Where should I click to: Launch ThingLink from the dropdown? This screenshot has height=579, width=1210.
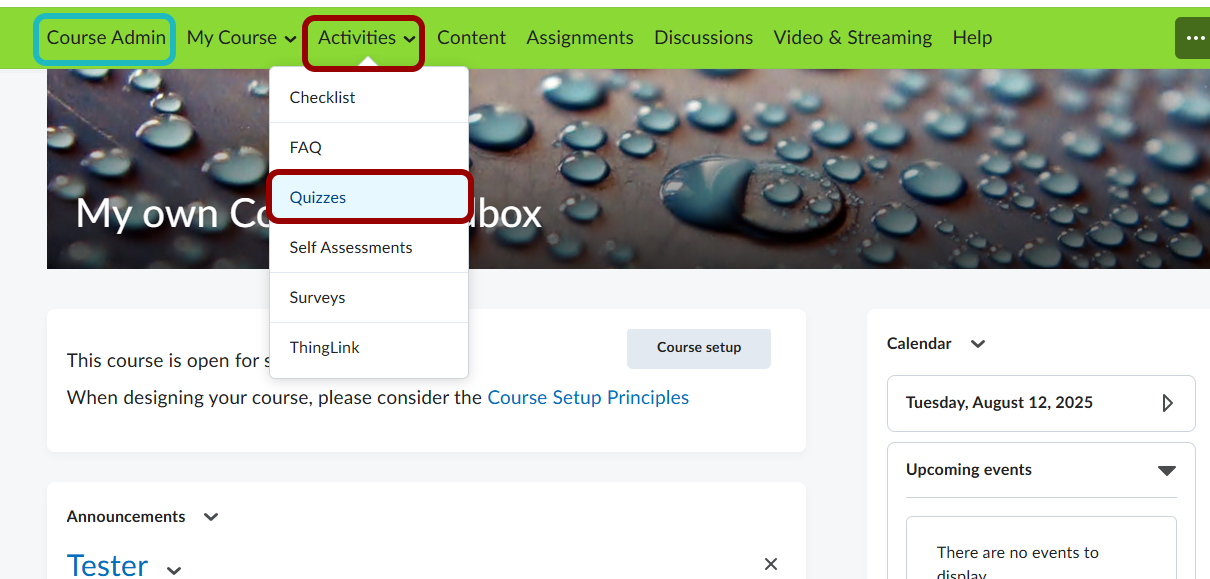coord(324,348)
